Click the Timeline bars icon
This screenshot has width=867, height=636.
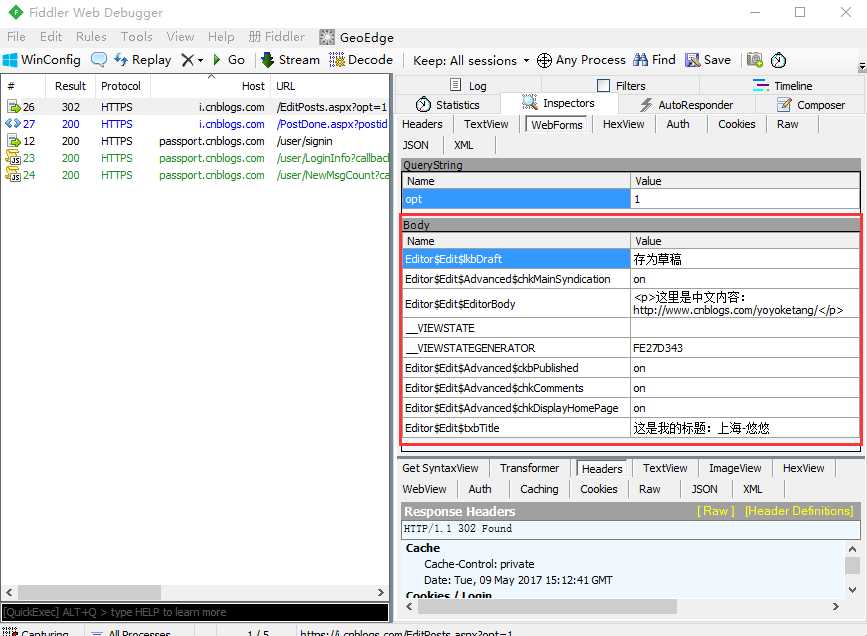coord(761,85)
